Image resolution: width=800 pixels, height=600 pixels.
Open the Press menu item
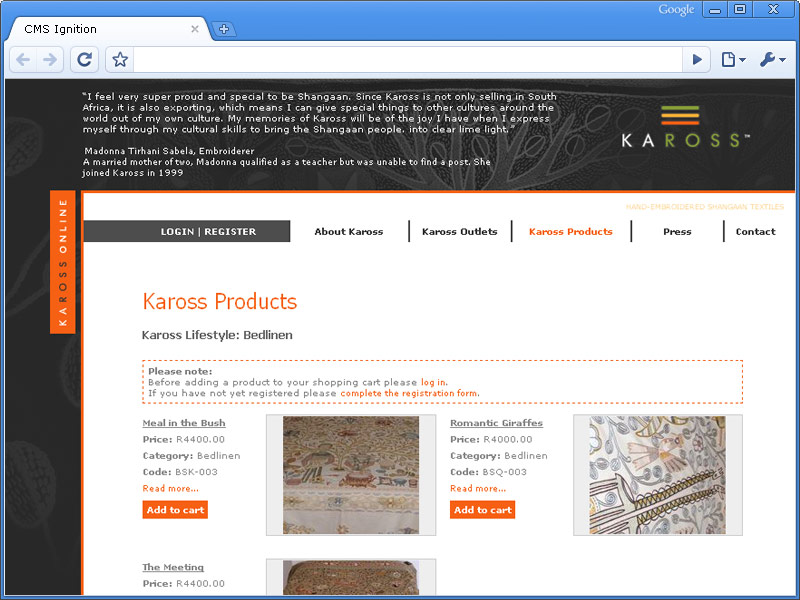677,232
